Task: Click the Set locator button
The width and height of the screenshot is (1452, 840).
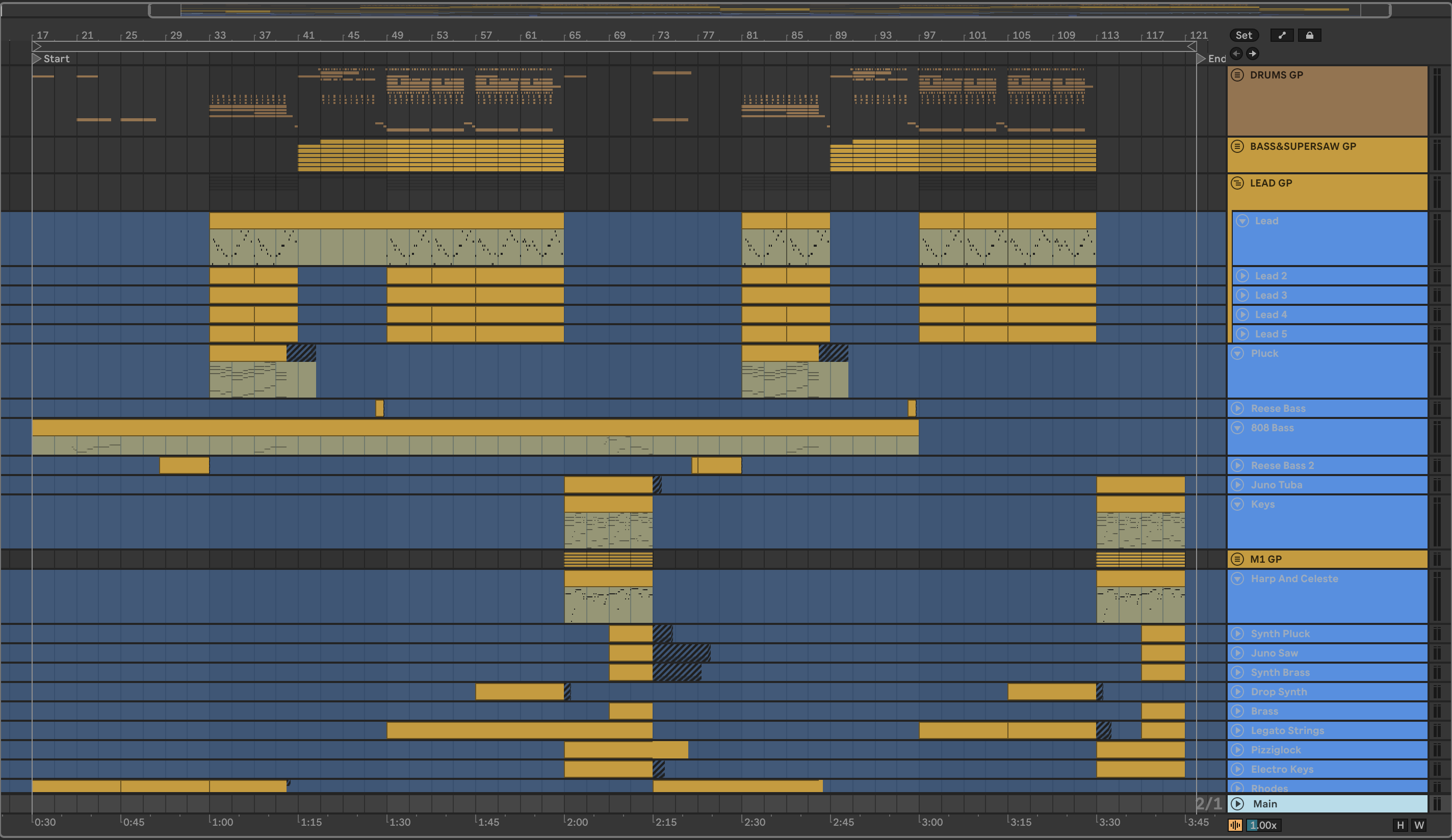Action: pos(1243,35)
